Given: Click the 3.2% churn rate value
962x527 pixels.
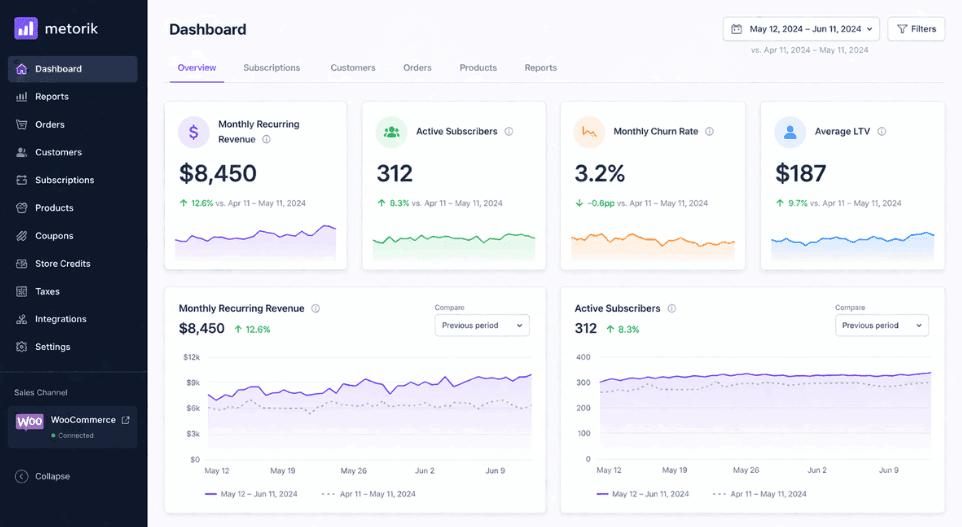Looking at the screenshot, I should pos(599,174).
